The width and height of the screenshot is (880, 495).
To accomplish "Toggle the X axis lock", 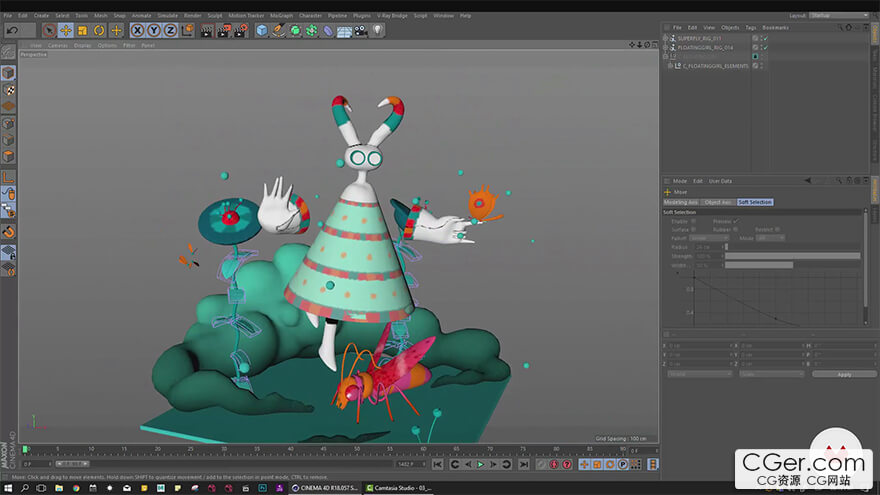I will [x=137, y=30].
